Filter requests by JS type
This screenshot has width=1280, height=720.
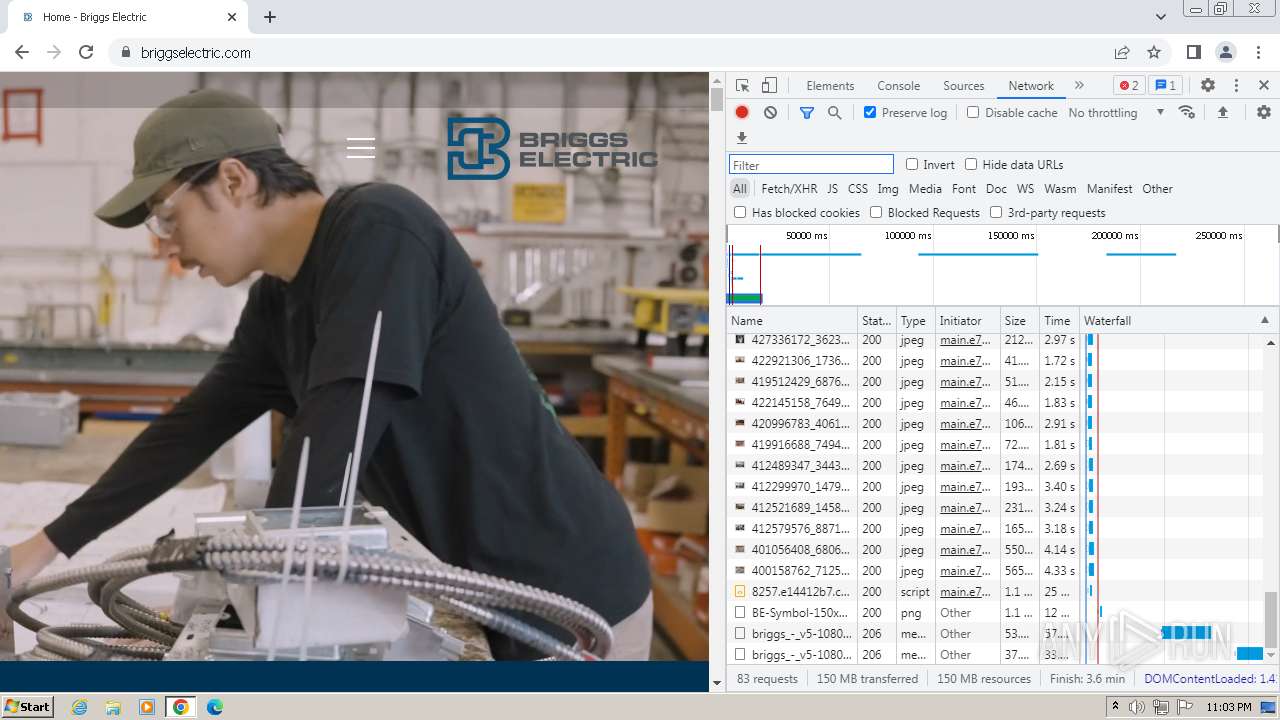point(832,189)
